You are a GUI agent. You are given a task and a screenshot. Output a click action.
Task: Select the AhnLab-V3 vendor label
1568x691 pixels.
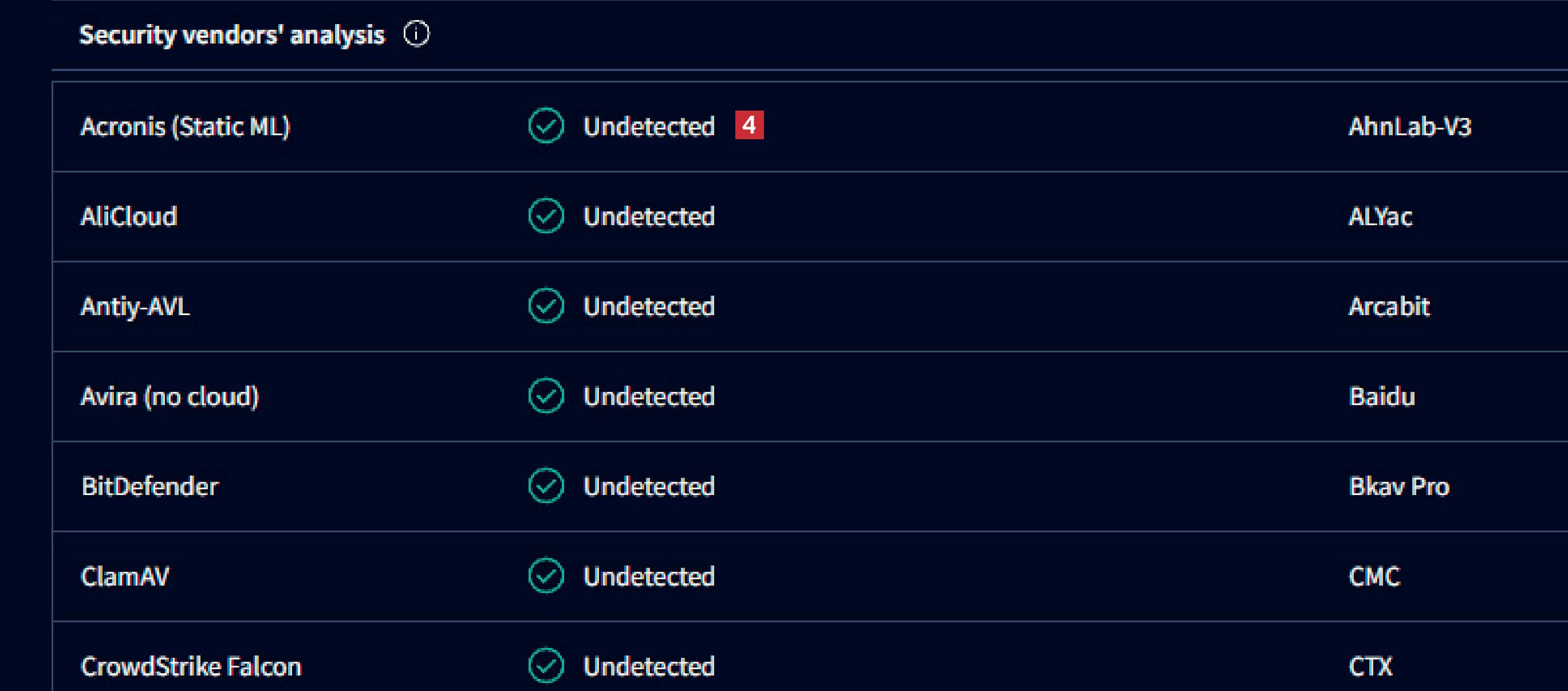tap(1409, 127)
